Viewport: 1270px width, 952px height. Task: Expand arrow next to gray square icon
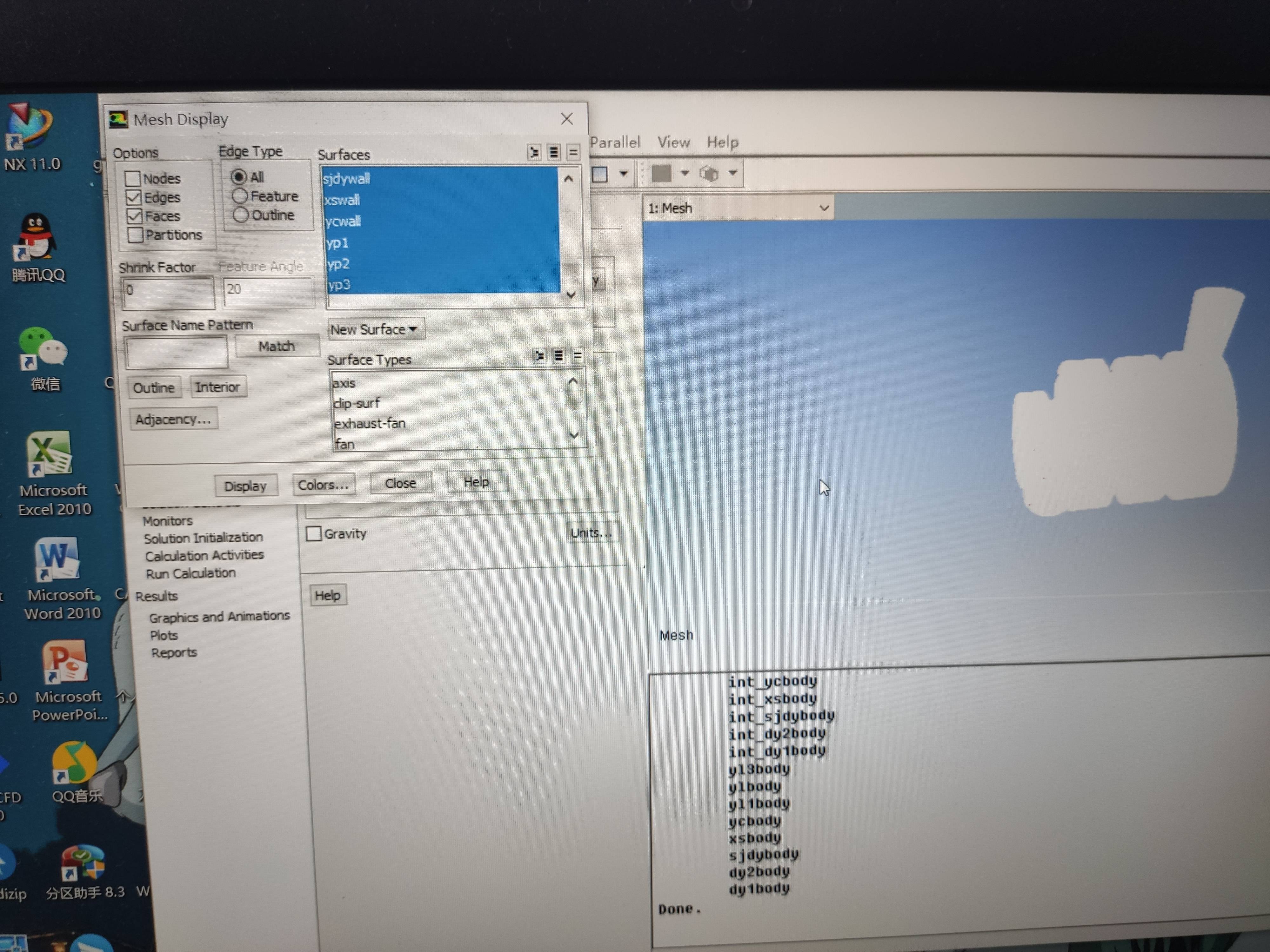(x=685, y=173)
